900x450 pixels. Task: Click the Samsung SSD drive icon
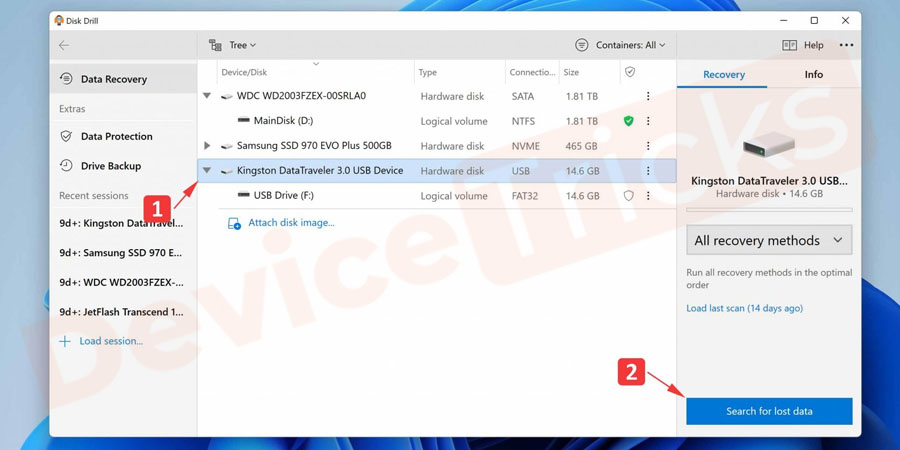pyautogui.click(x=227, y=146)
